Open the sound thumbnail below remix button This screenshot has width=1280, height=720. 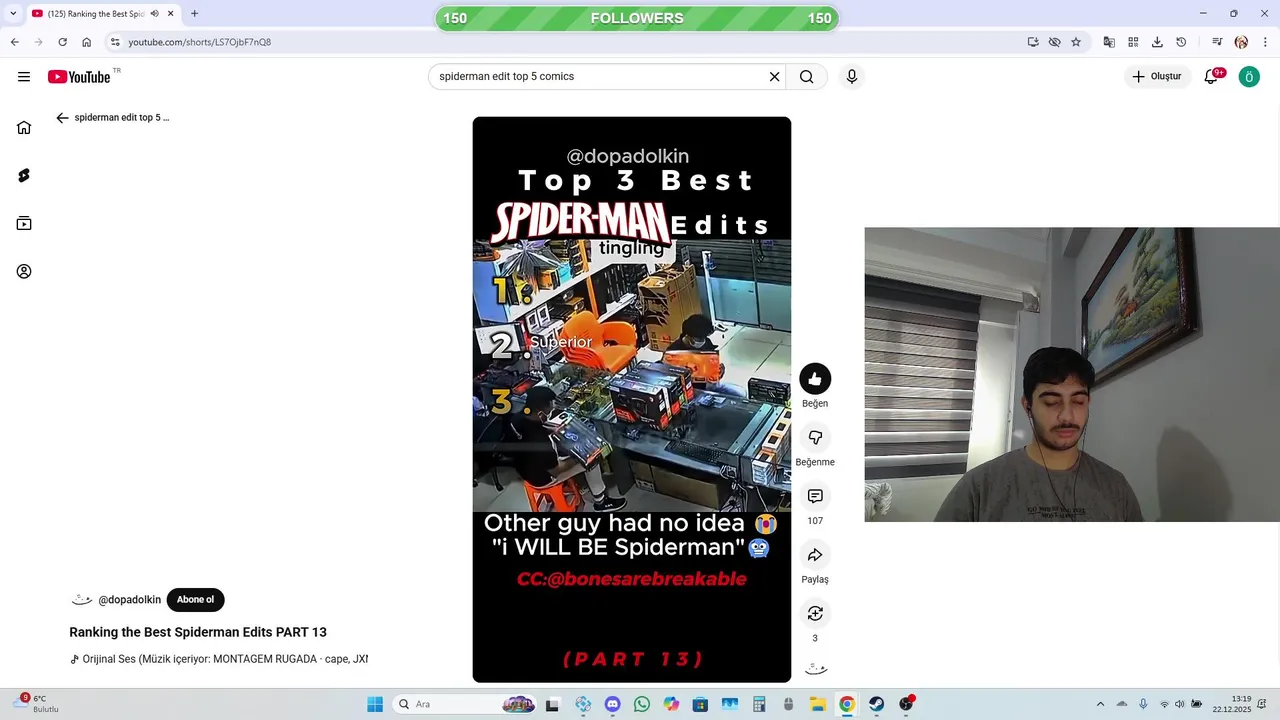815,669
